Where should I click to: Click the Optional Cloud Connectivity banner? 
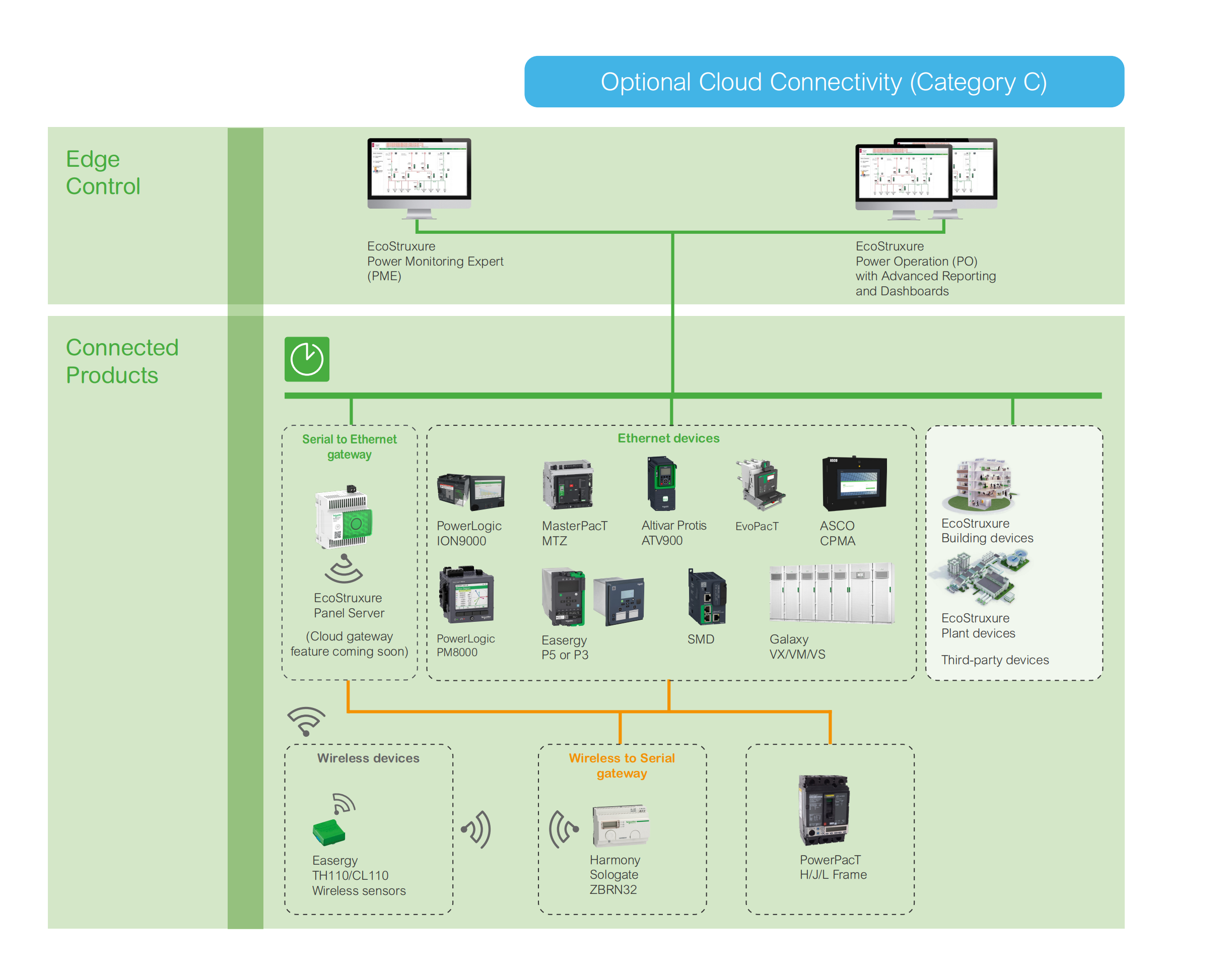[824, 82]
